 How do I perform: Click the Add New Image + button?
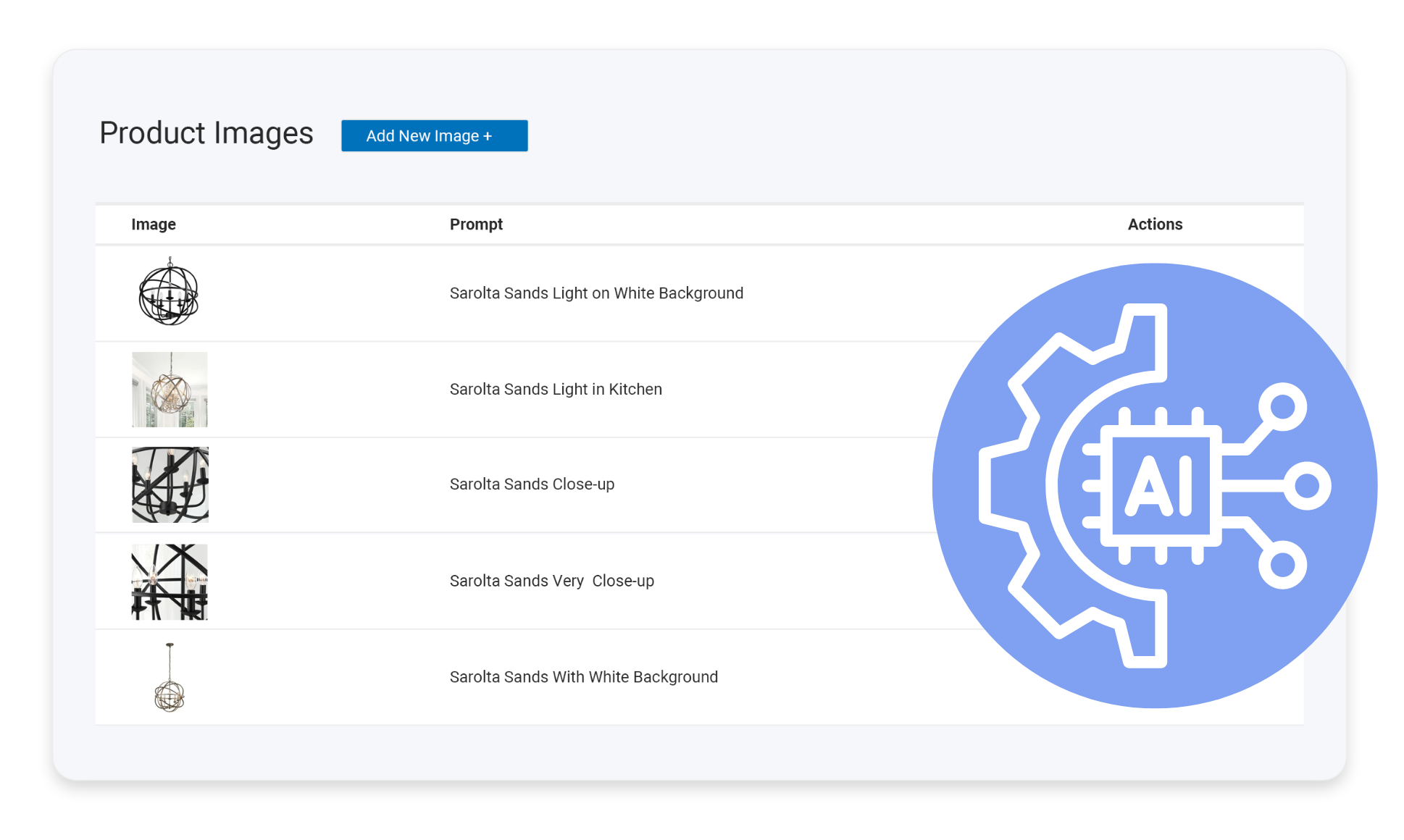point(434,136)
